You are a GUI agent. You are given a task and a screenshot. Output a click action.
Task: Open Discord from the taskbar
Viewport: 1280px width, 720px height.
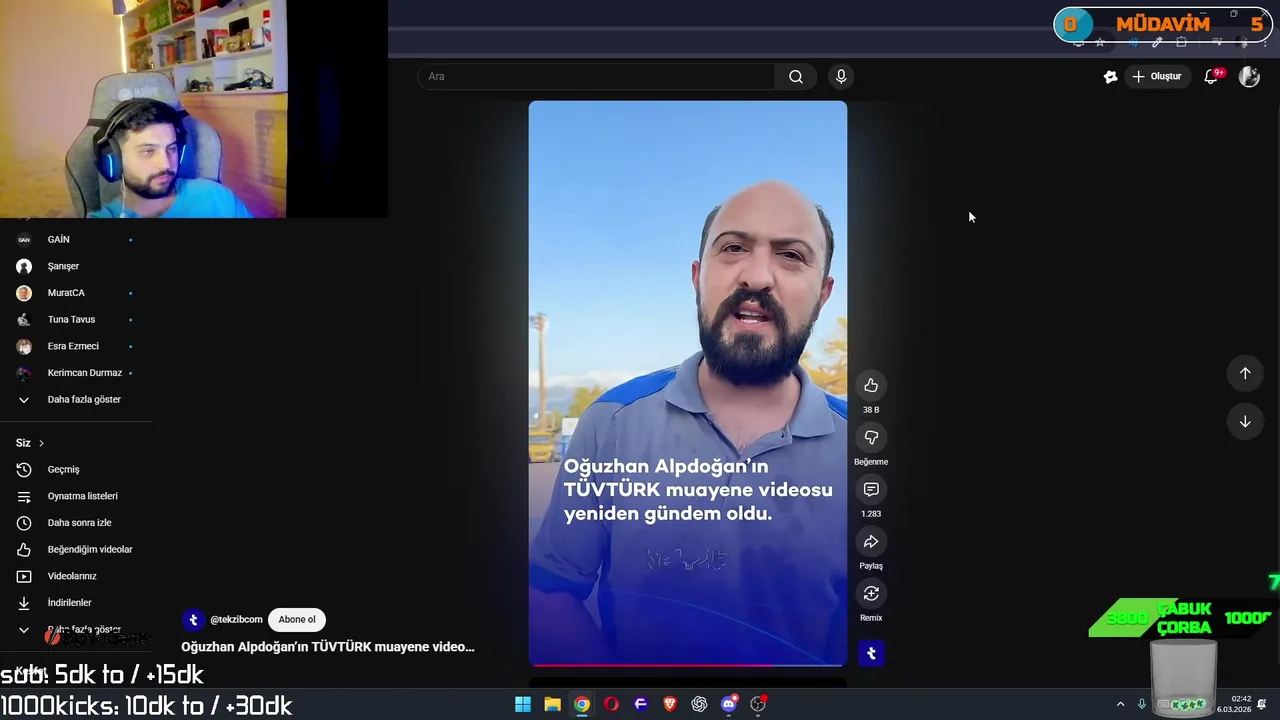tap(729, 704)
